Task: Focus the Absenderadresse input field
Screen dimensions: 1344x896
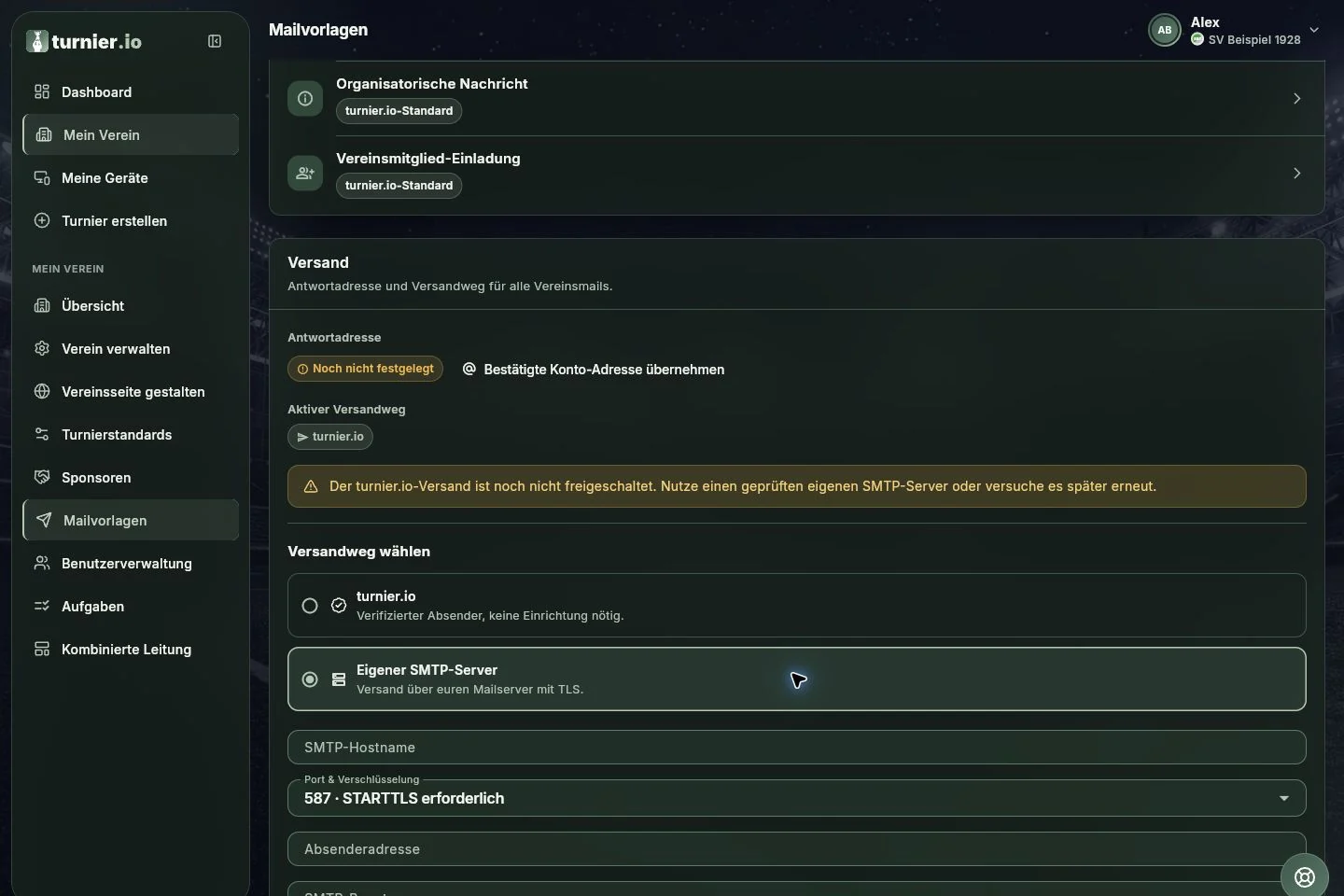Action: (x=797, y=849)
